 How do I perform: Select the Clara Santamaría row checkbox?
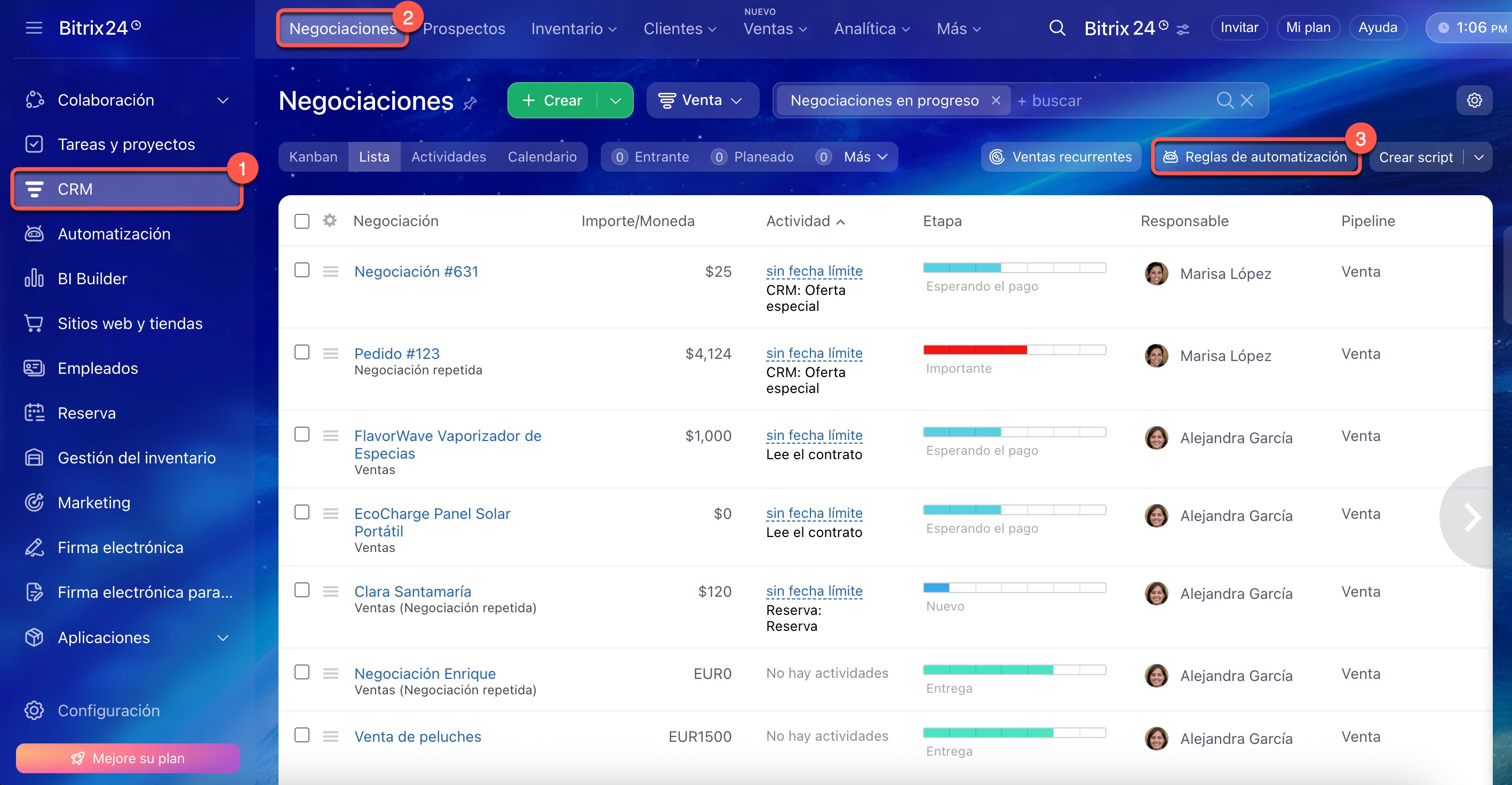point(301,590)
